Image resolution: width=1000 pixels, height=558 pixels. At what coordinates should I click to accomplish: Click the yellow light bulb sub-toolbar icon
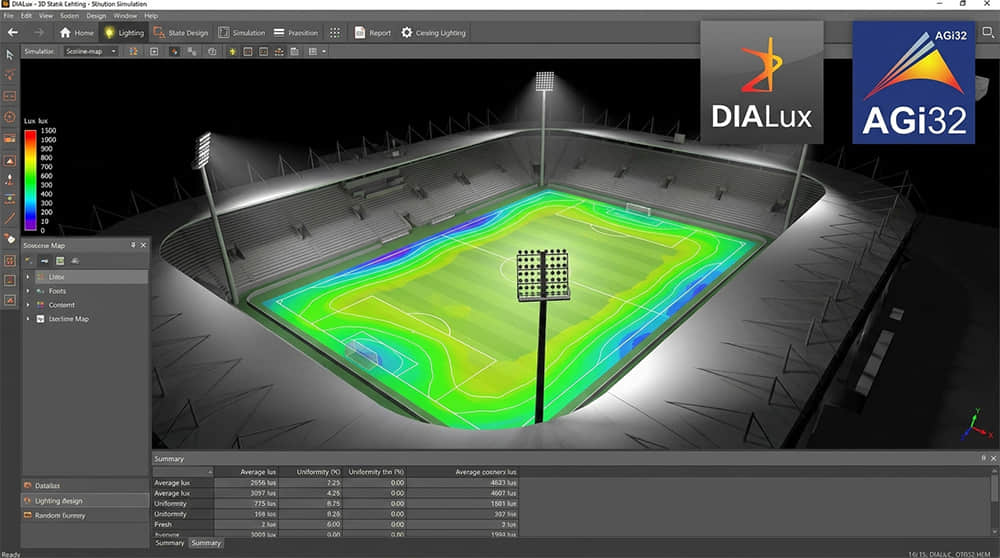[x=233, y=51]
